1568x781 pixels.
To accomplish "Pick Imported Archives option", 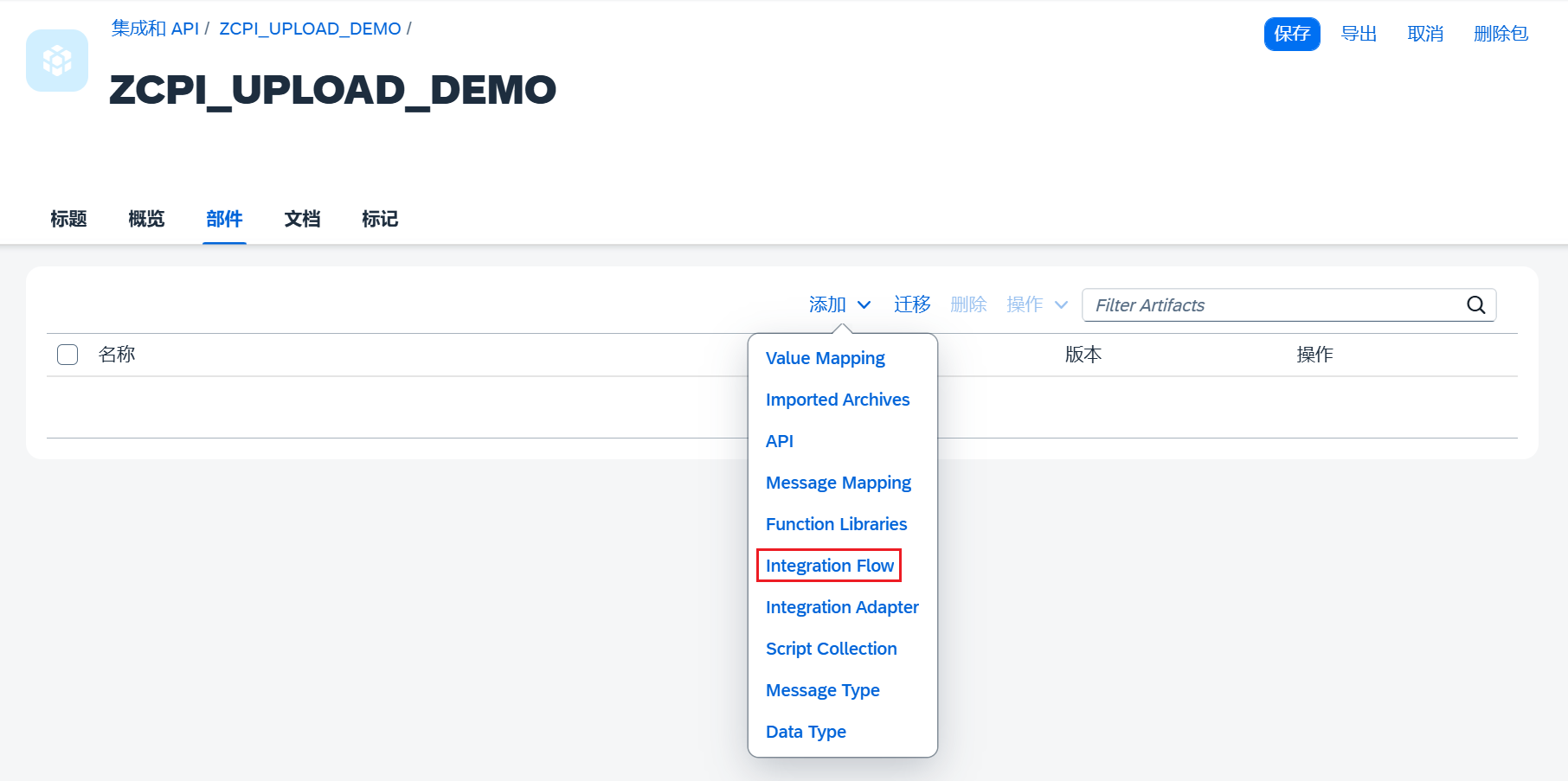I will pos(837,400).
